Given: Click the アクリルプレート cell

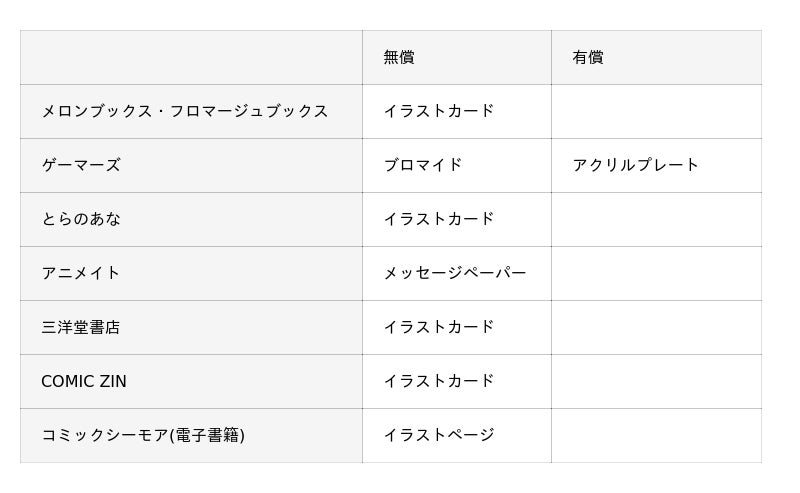Looking at the screenshot, I should click(x=636, y=165).
